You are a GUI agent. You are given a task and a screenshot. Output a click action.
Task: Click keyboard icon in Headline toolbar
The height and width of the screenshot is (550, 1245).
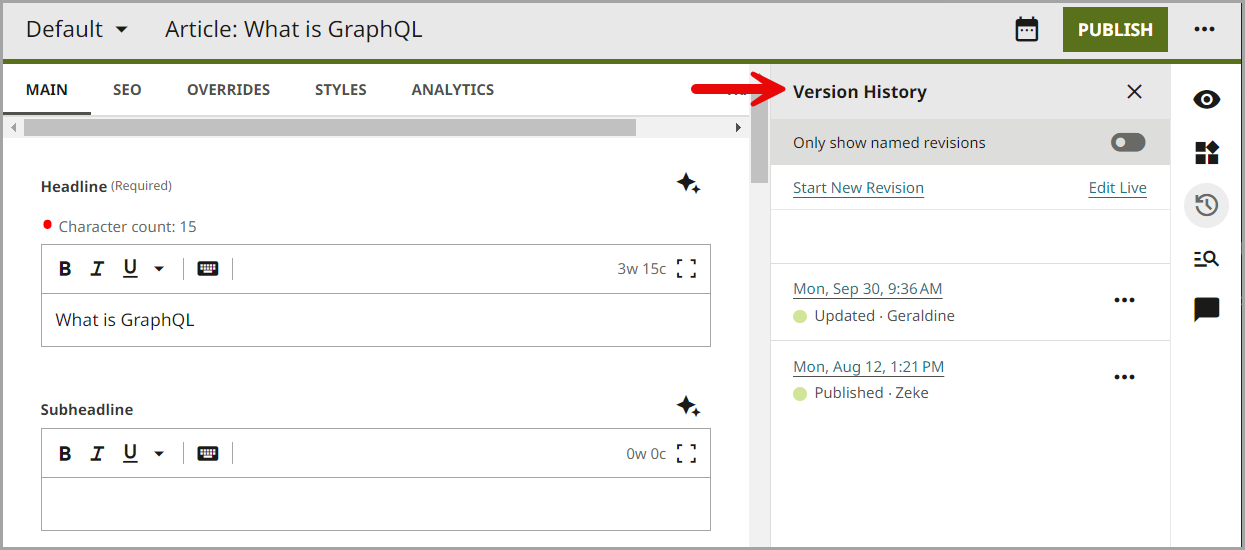pyautogui.click(x=208, y=268)
